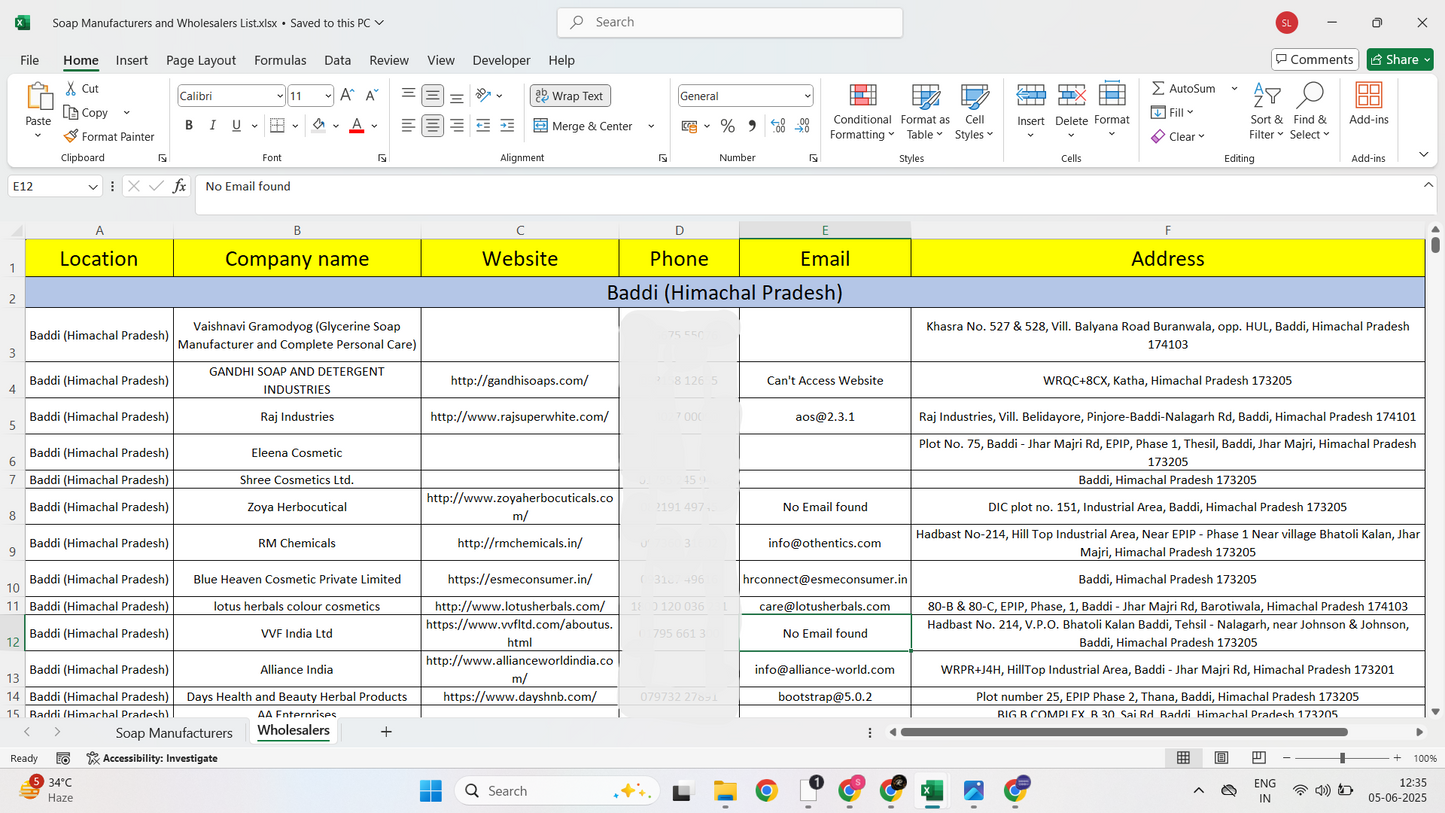Open Excel from the Windows taskbar
This screenshot has width=1445, height=813.
pos(931,791)
